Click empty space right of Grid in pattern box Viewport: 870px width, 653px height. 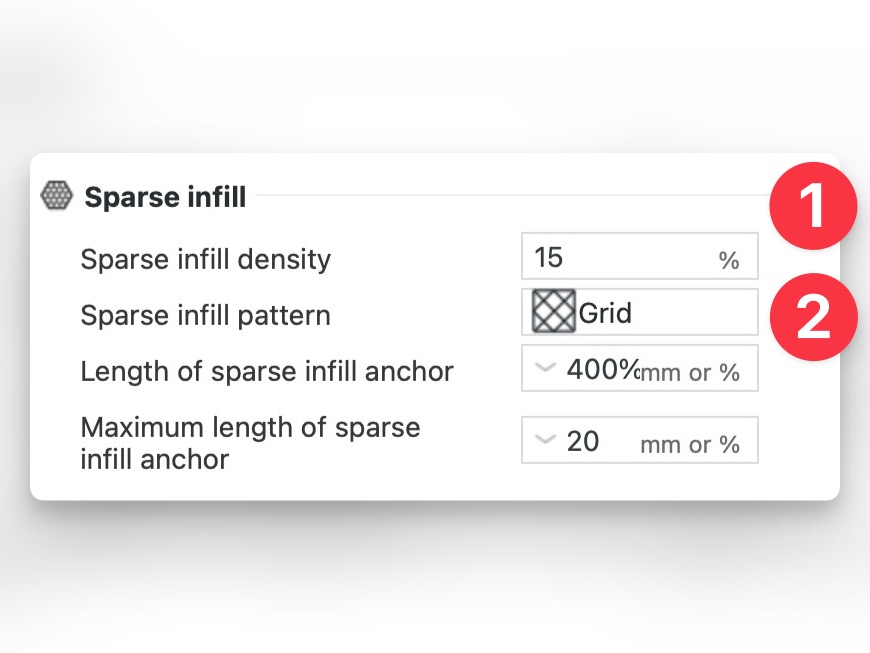700,313
